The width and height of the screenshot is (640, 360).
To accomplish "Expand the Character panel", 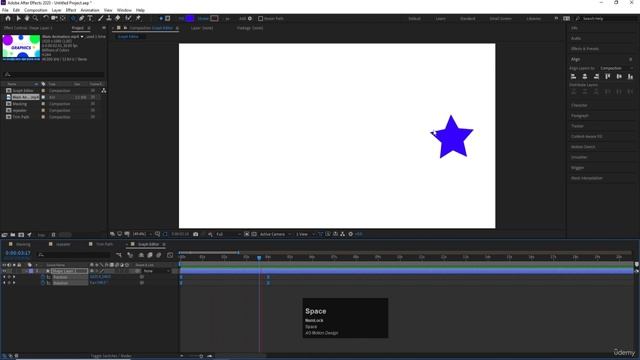I will (x=579, y=105).
